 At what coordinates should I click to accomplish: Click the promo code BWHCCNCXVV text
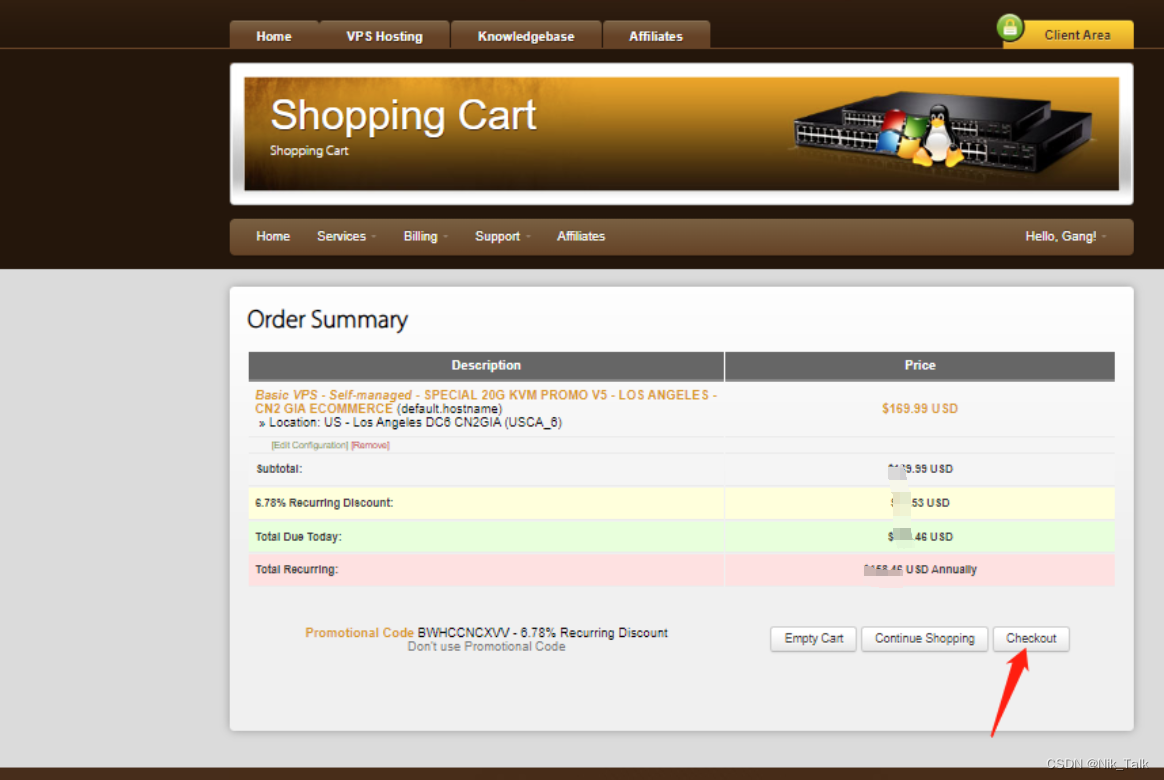coord(463,632)
